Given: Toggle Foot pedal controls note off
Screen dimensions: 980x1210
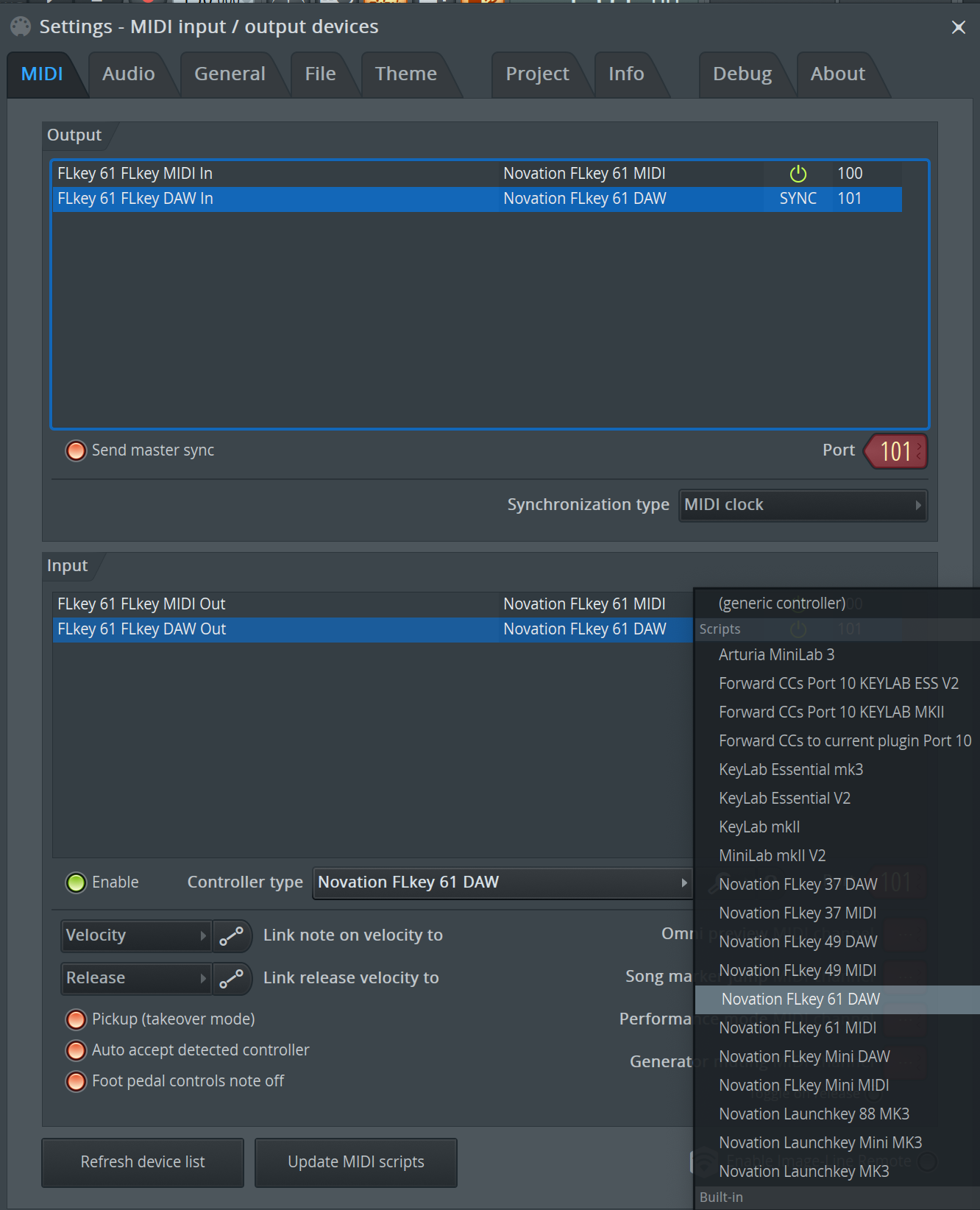Looking at the screenshot, I should [x=76, y=1081].
